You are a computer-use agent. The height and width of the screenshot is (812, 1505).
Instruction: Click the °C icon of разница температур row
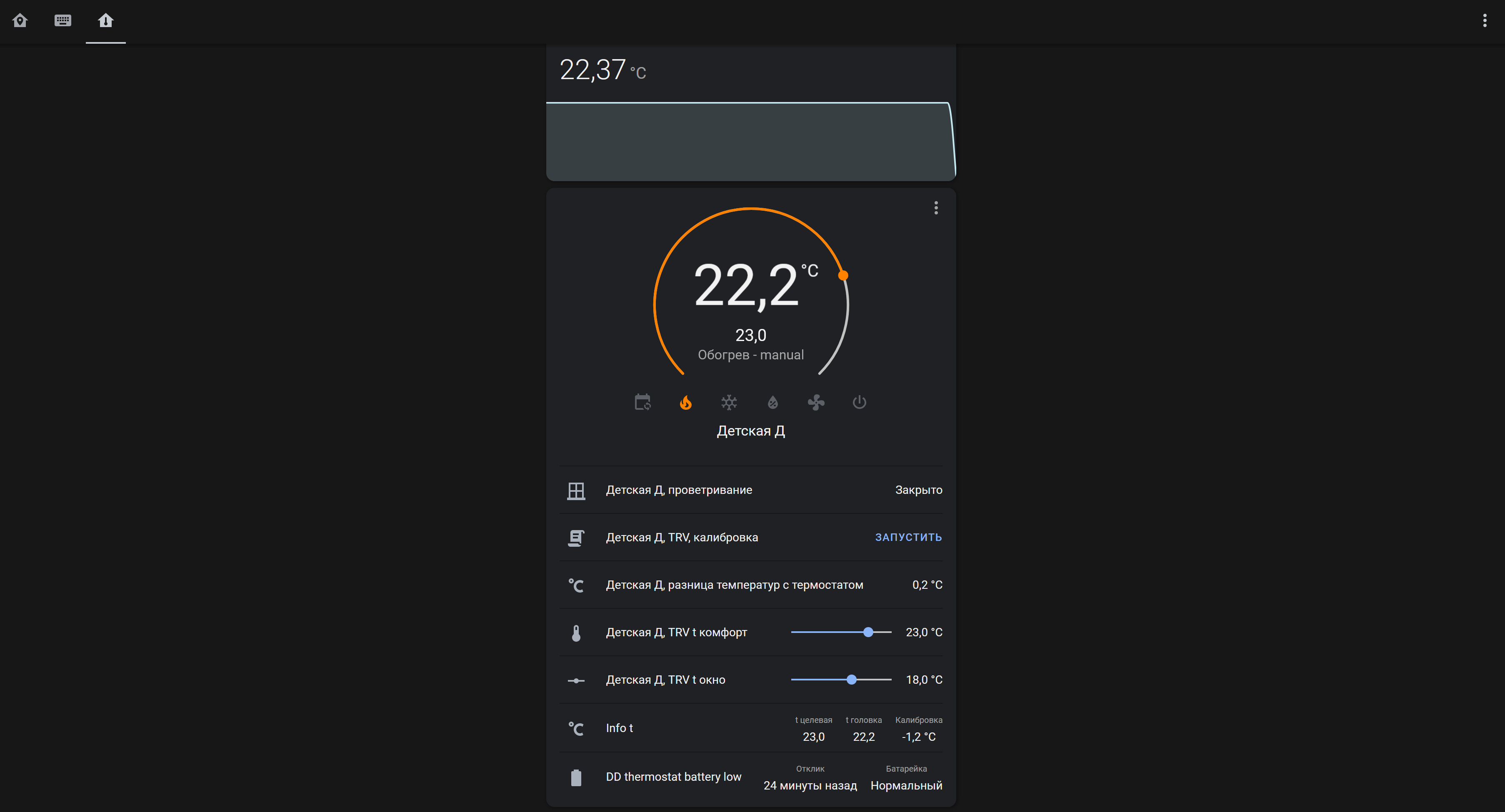click(576, 585)
